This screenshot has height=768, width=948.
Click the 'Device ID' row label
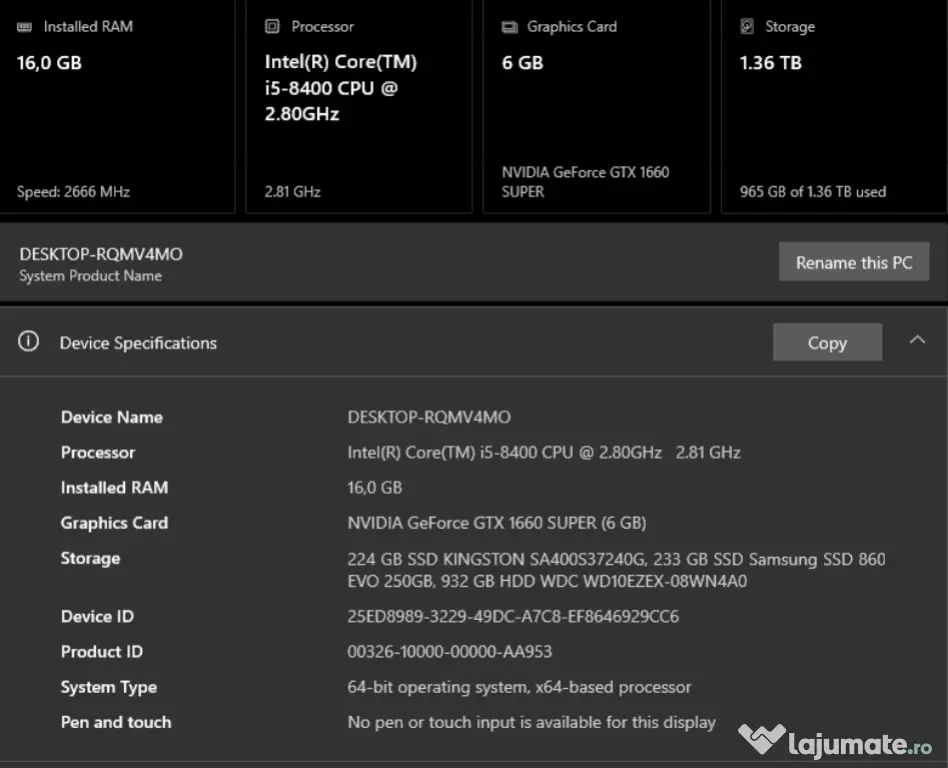(x=97, y=616)
